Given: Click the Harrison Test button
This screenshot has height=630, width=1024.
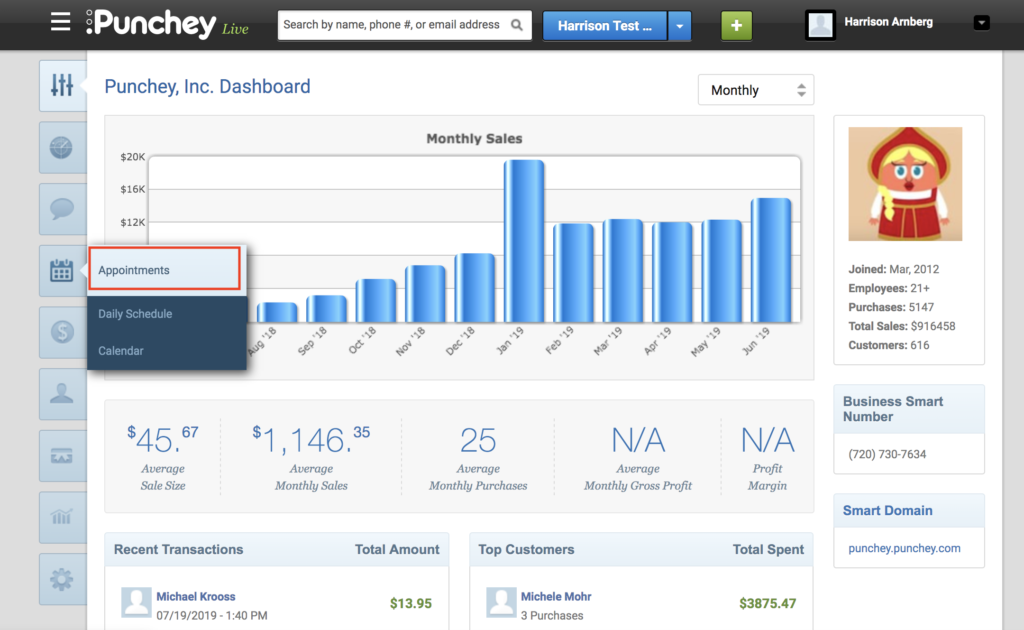Looking at the screenshot, I should (605, 26).
